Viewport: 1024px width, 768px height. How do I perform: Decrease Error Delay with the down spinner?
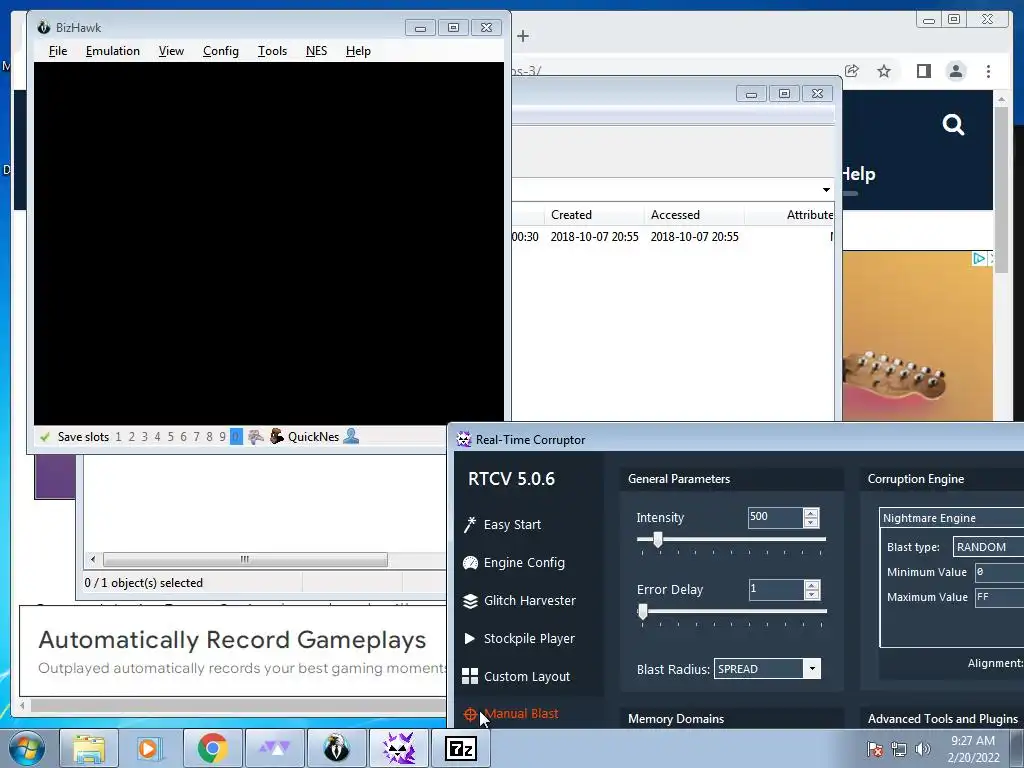coord(811,594)
